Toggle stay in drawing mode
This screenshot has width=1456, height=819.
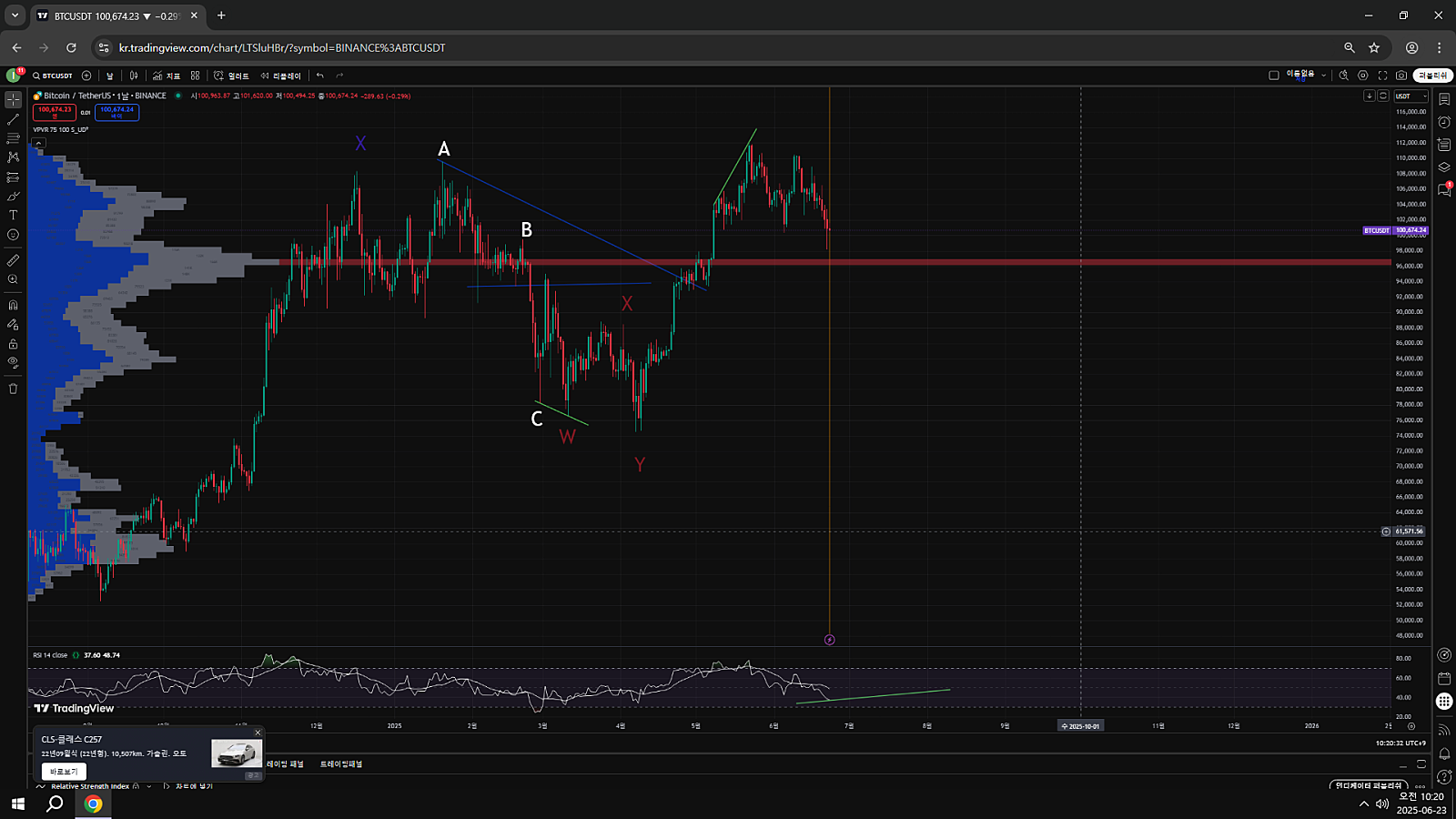pyautogui.click(x=13, y=324)
